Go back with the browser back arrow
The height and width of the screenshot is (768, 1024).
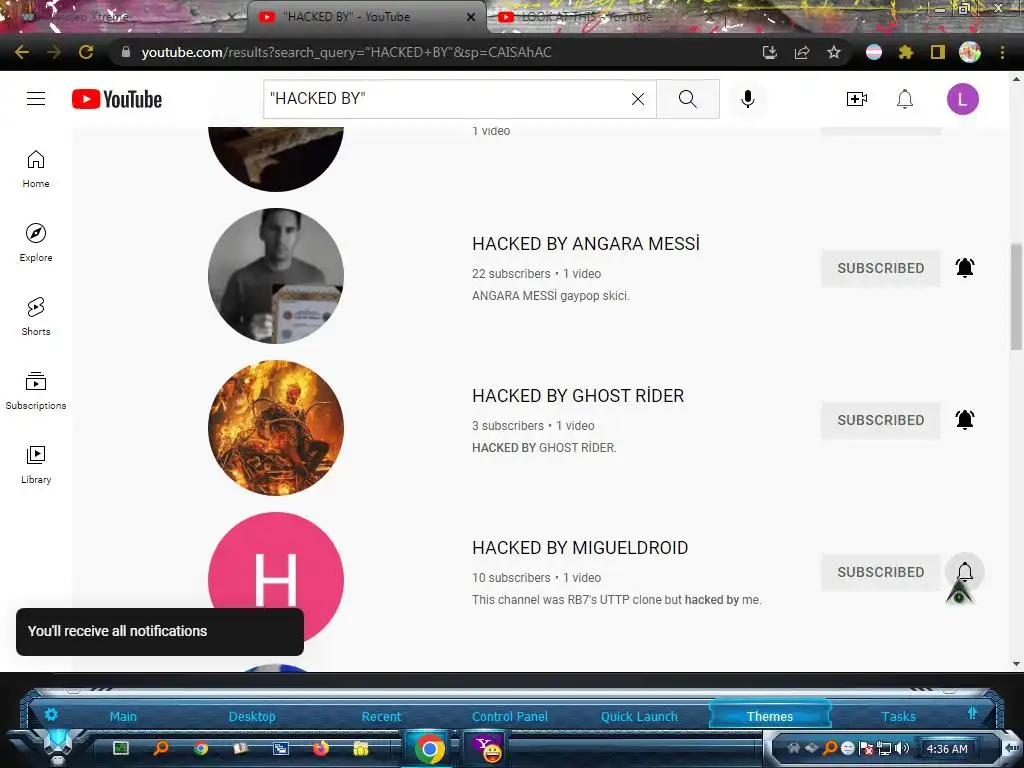[x=22, y=52]
